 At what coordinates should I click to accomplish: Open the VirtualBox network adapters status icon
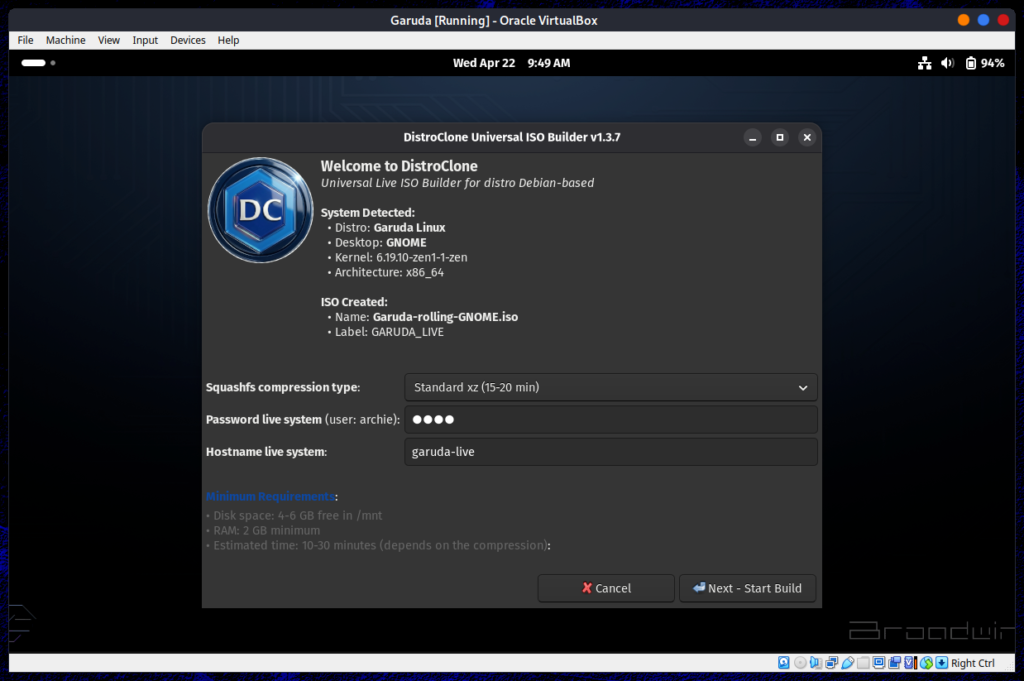829,663
